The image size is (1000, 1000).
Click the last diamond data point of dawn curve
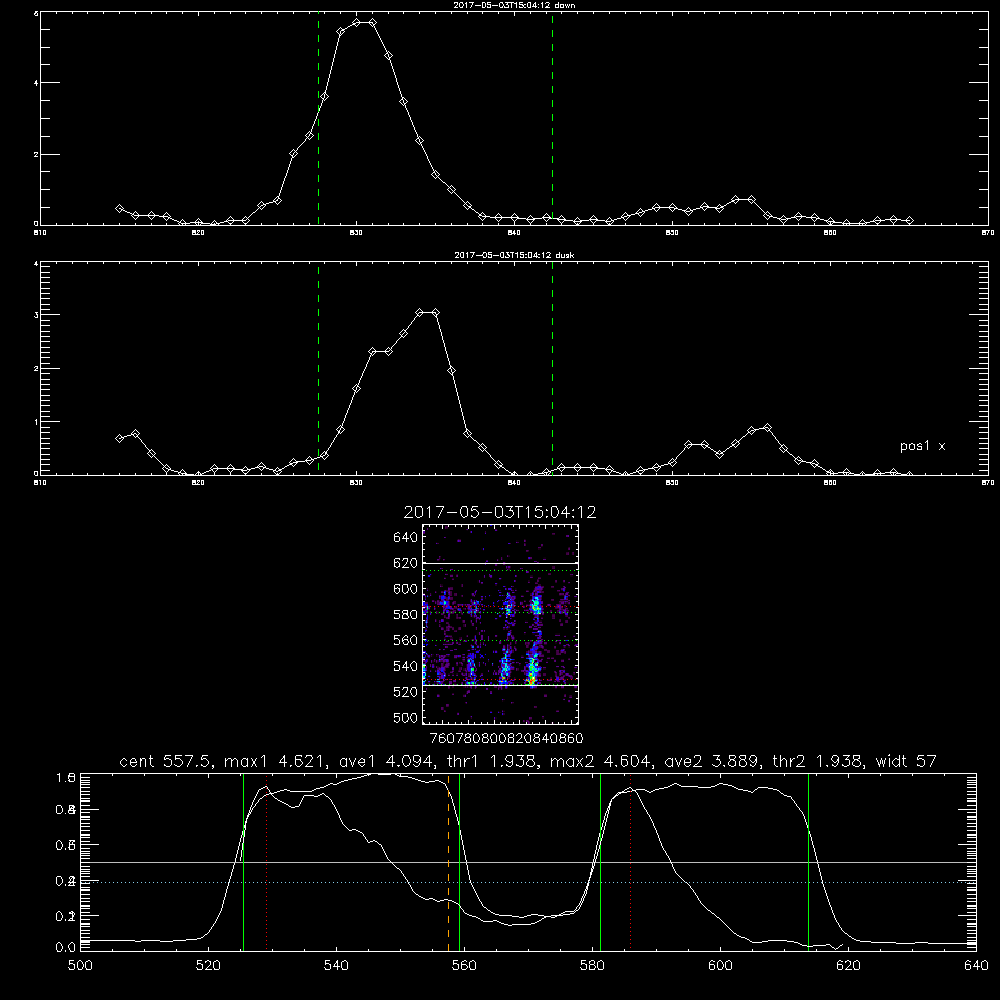click(x=909, y=221)
